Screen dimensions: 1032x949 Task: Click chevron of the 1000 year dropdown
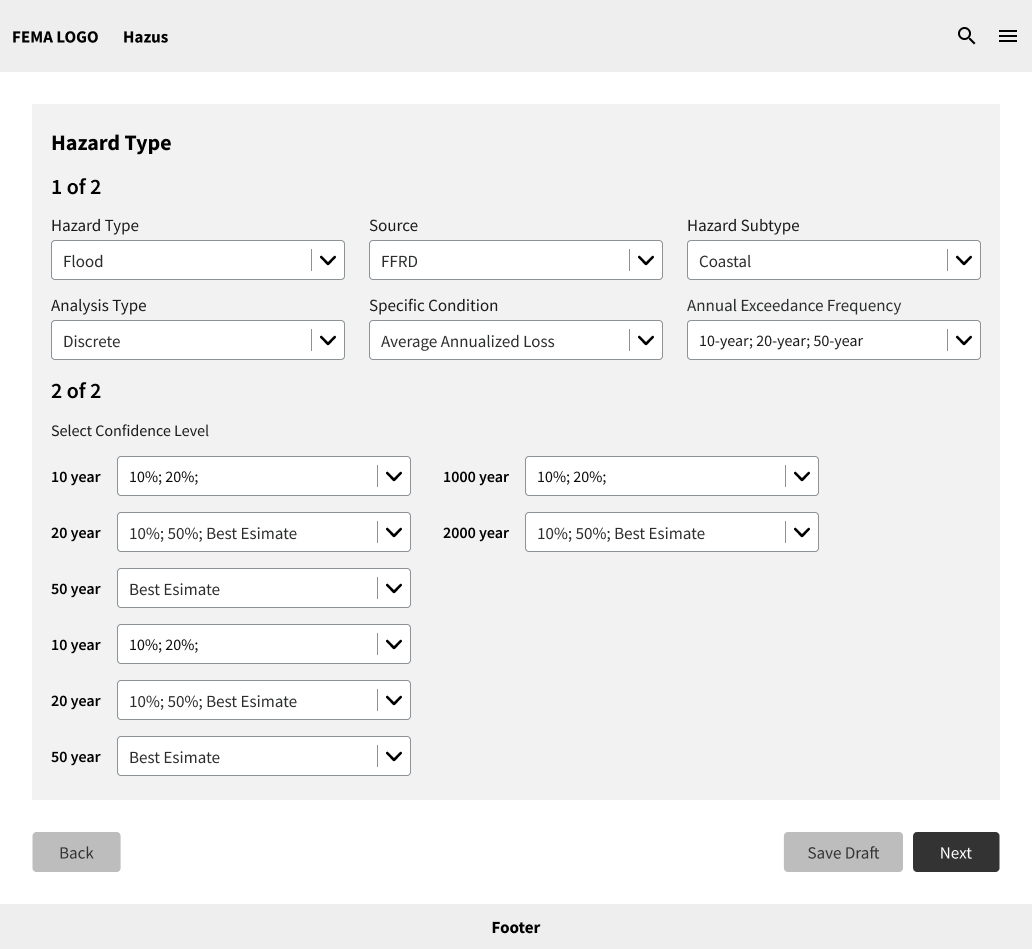tap(802, 477)
